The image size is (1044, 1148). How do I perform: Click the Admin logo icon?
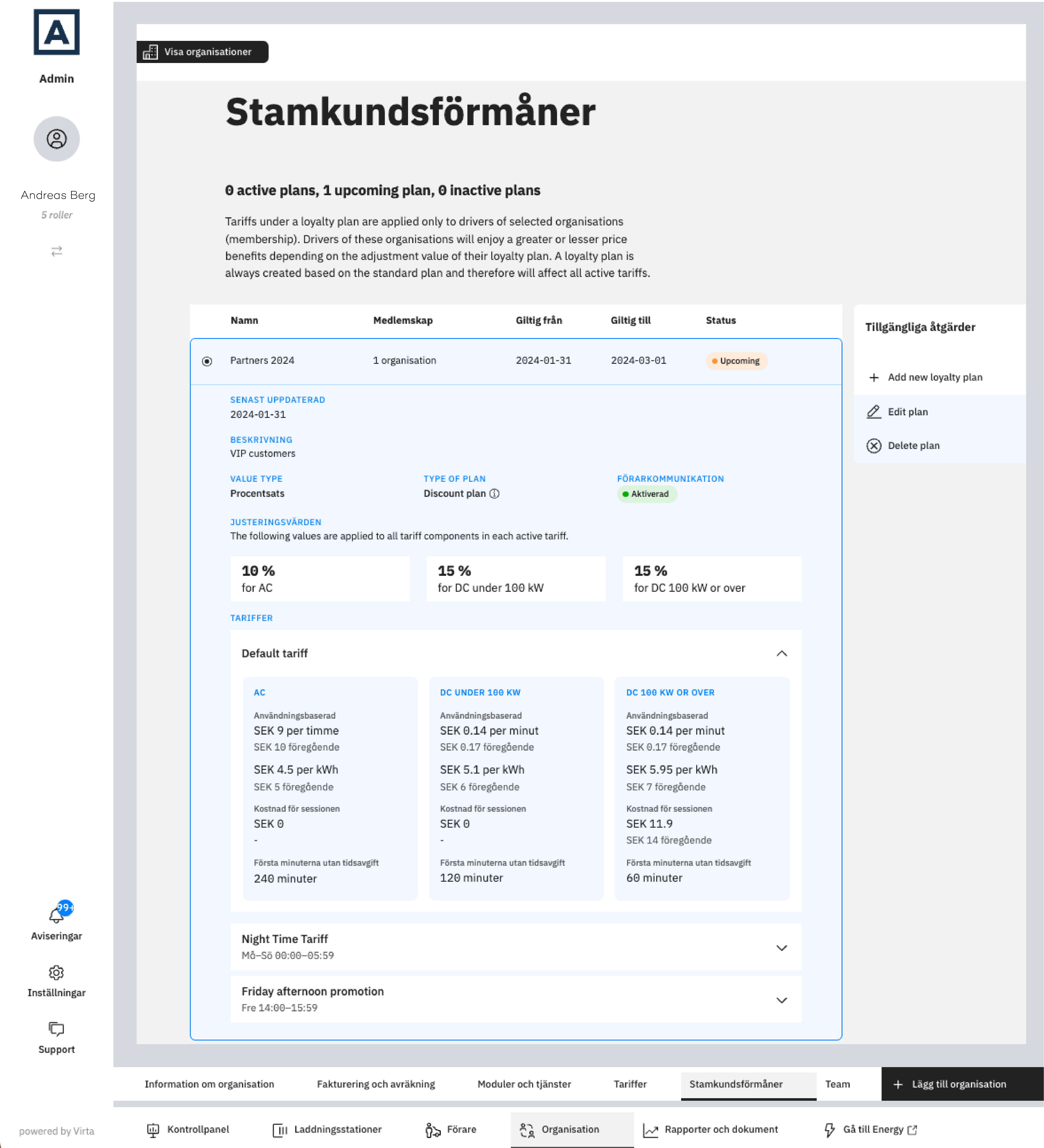pyautogui.click(x=56, y=32)
